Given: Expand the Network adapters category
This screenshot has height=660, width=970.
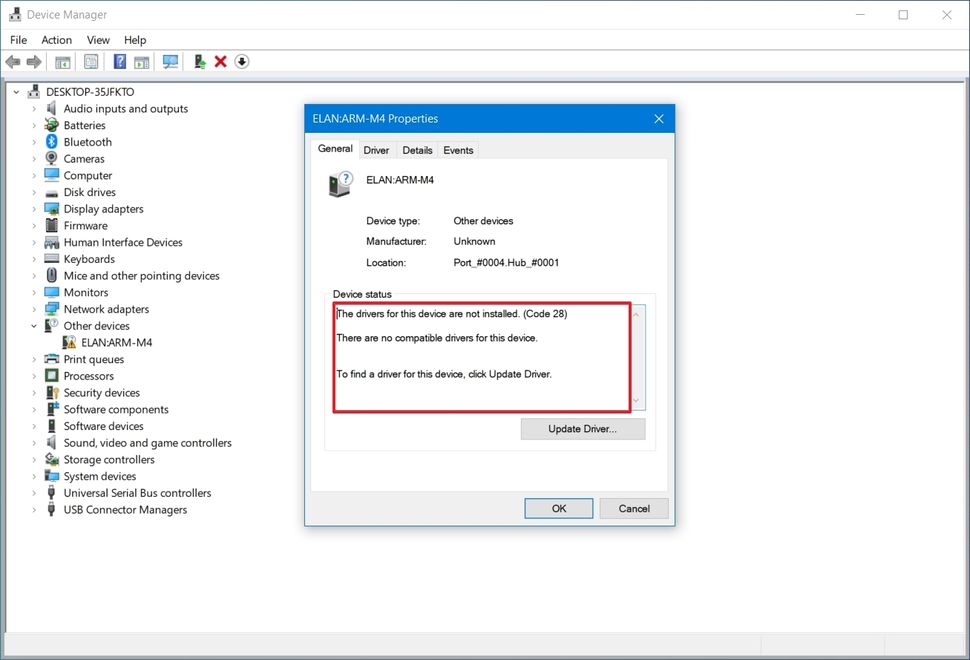Looking at the screenshot, I should 34,309.
